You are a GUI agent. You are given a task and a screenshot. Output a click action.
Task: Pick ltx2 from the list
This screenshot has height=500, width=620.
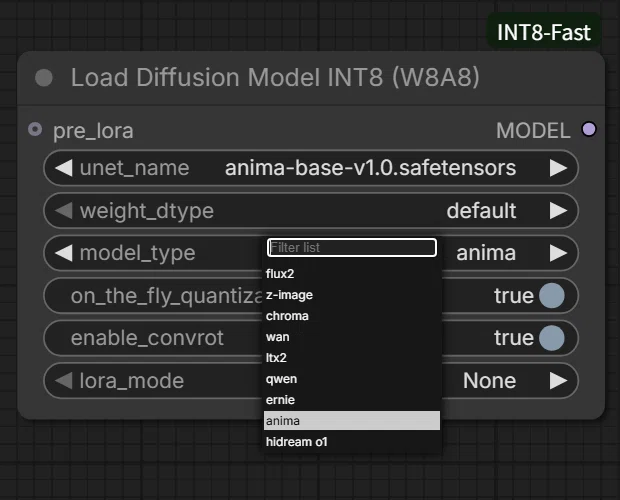352,358
